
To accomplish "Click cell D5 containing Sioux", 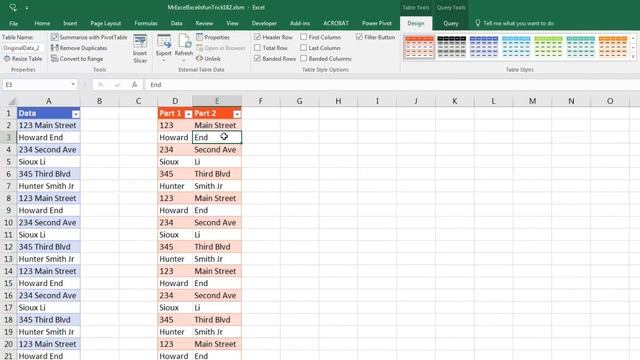I will (175, 162).
